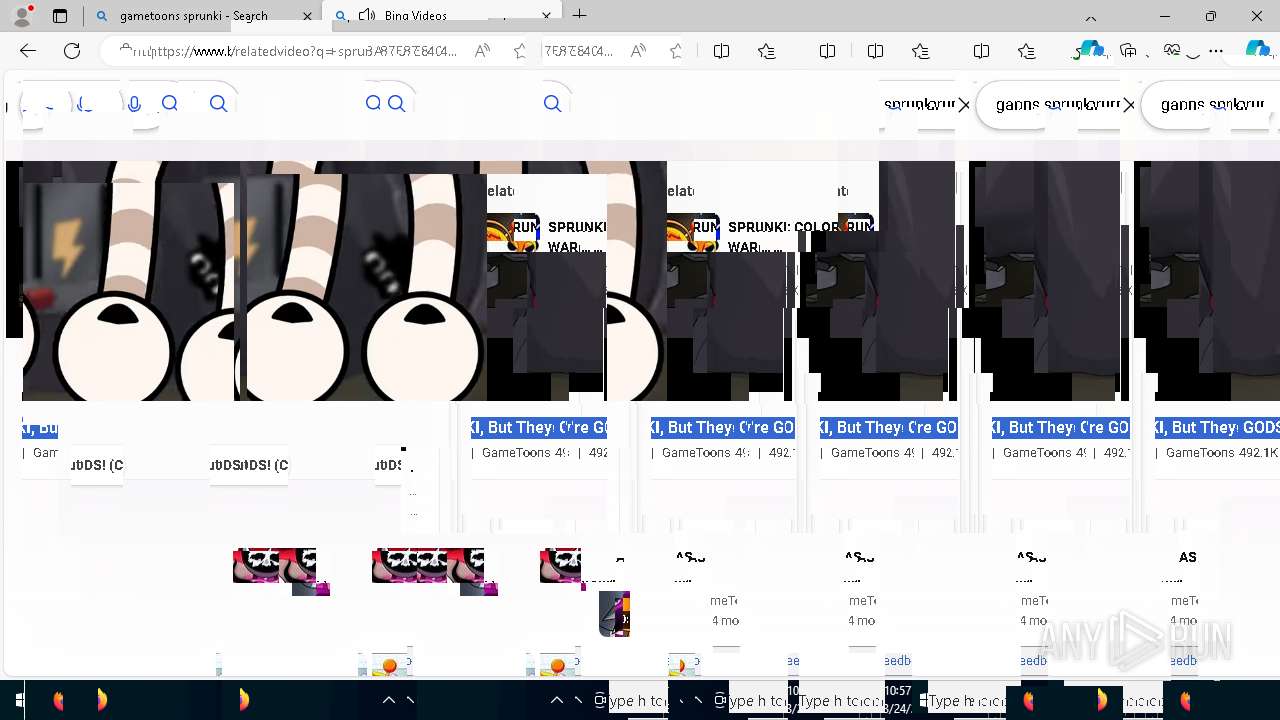Restore down the Edge browser window
Image resolution: width=1280 pixels, height=720 pixels.
(x=1211, y=16)
